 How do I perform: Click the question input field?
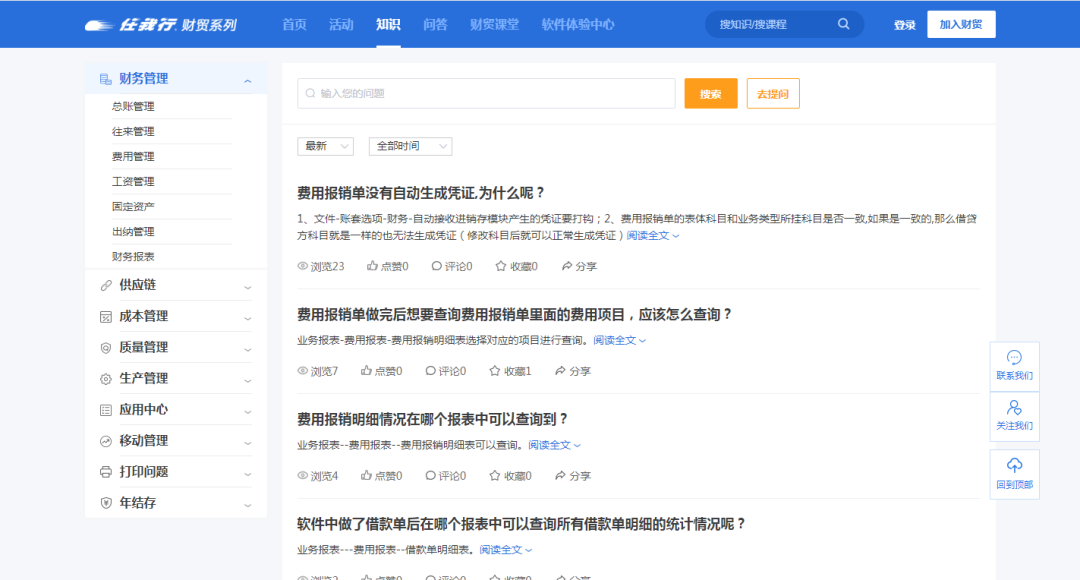tap(486, 92)
